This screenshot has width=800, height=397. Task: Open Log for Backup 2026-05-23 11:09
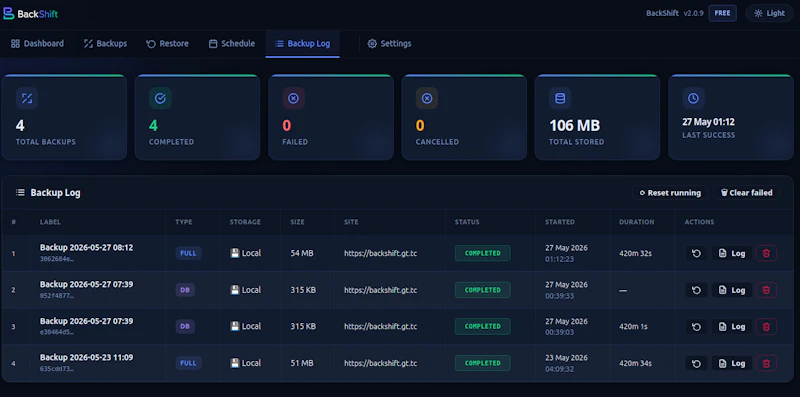[732, 363]
